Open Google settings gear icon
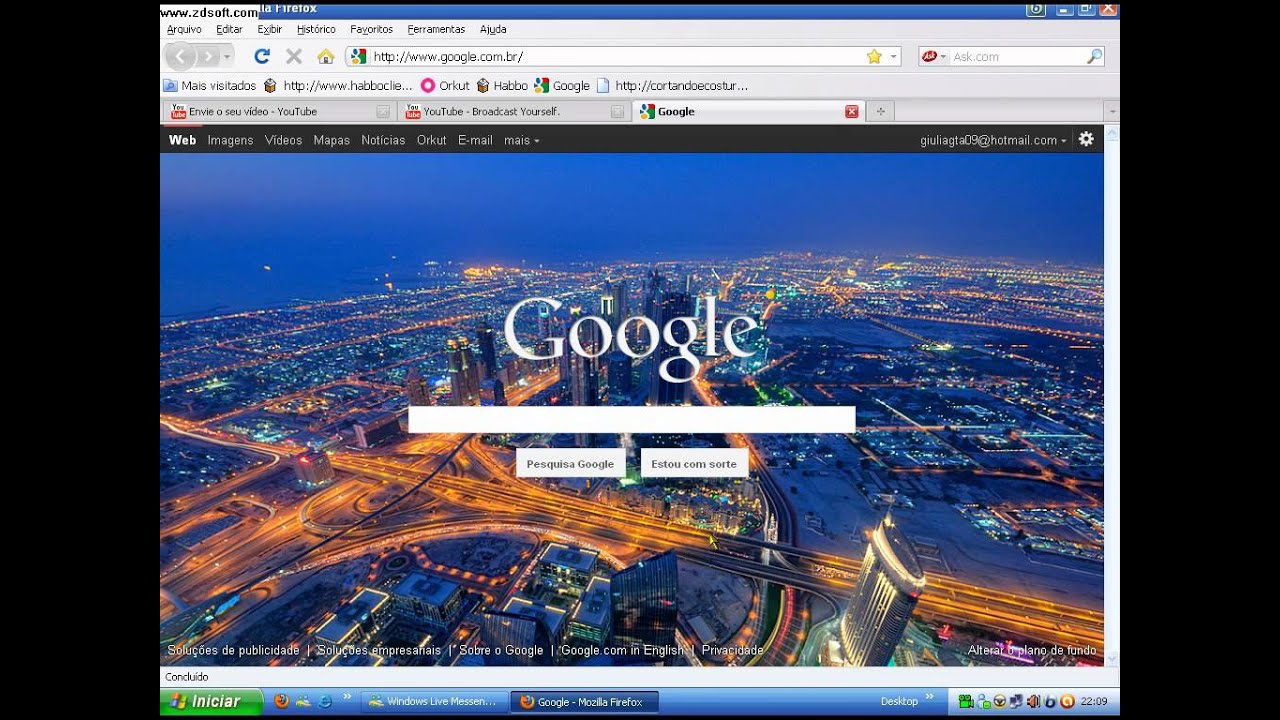Viewport: 1280px width, 720px height. pos(1086,139)
